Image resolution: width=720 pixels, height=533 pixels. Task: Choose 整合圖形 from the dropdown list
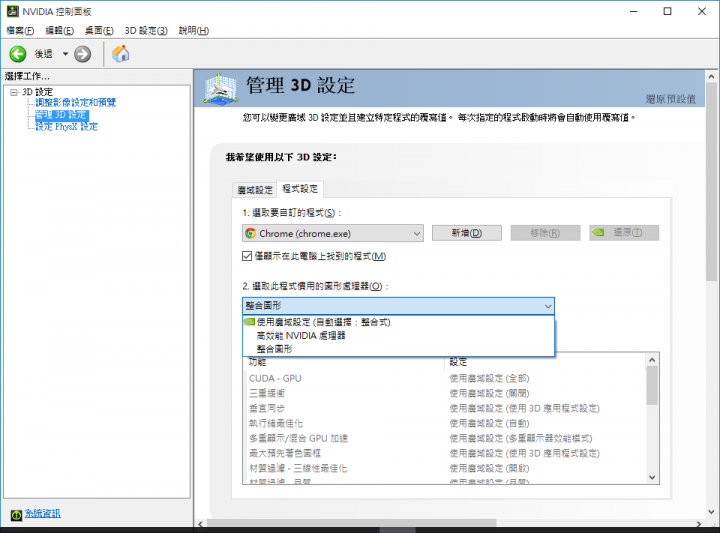point(398,349)
